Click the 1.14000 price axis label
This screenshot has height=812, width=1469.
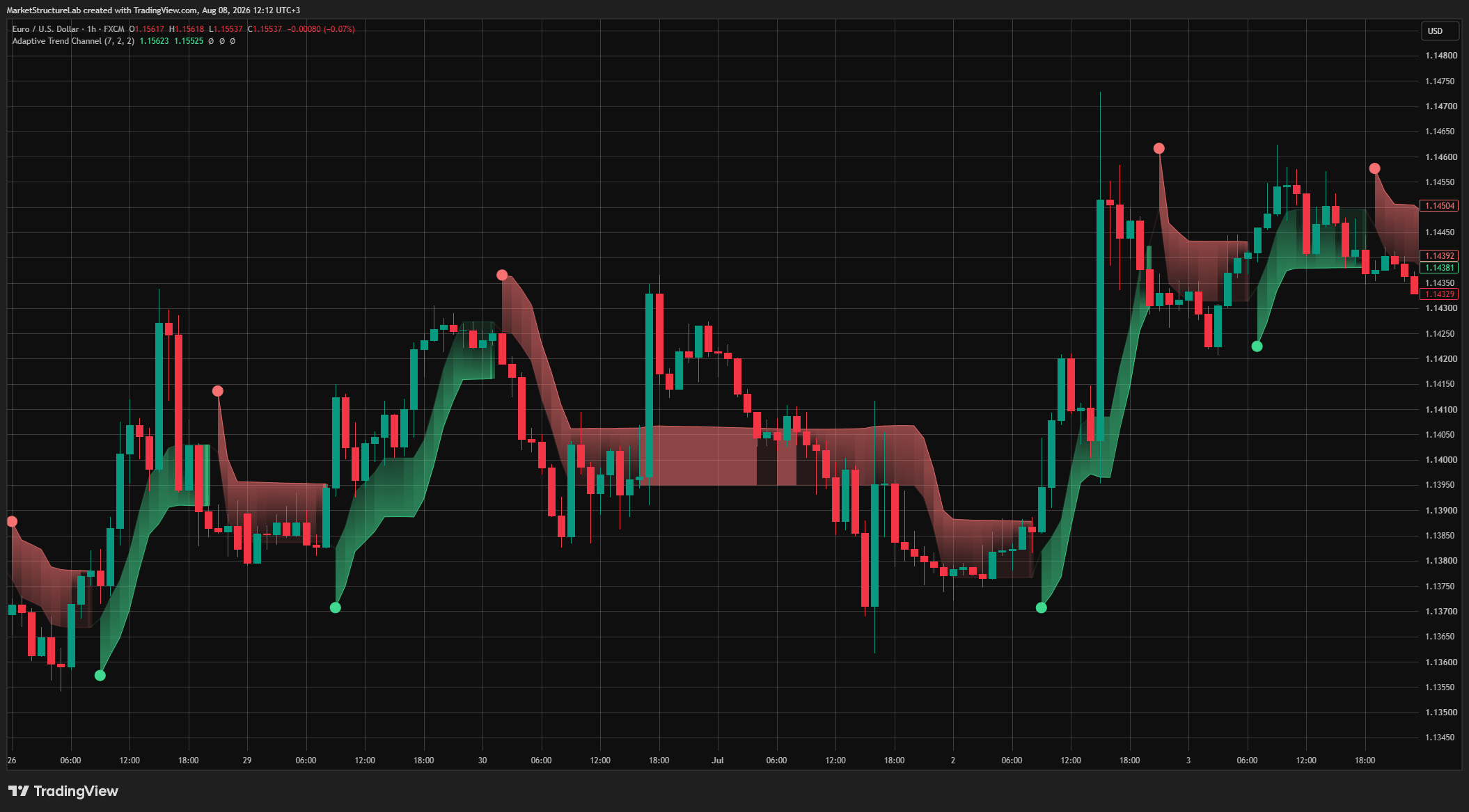[x=1440, y=460]
